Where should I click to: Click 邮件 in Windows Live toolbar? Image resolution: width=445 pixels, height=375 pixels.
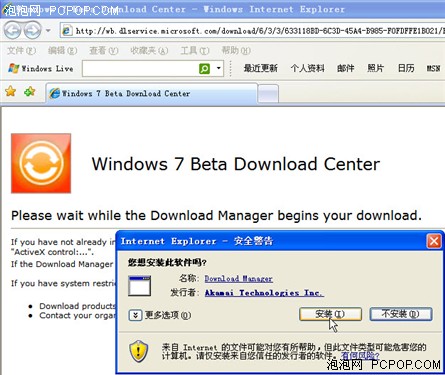click(345, 68)
